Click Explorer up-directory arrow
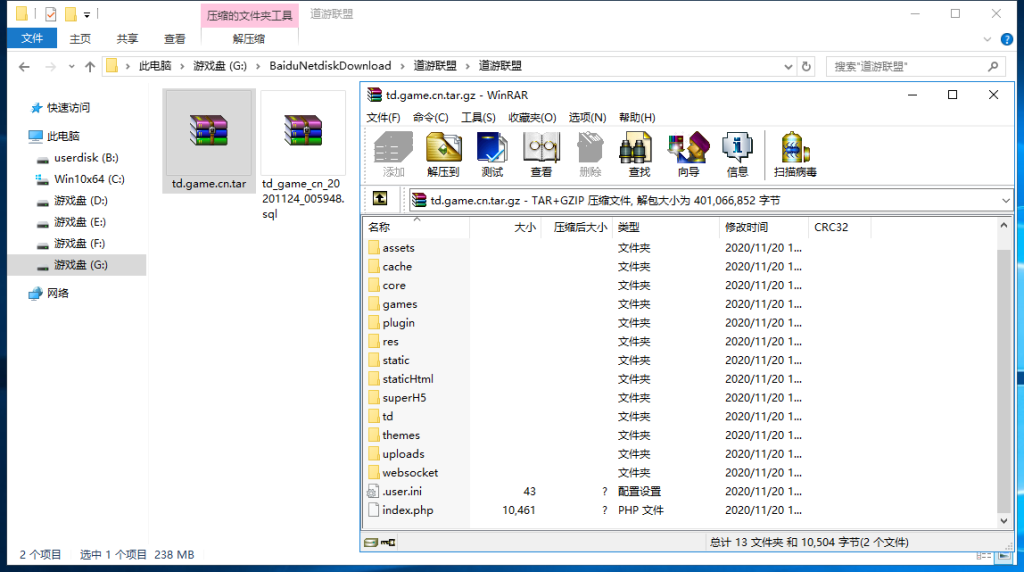This screenshot has height=572, width=1024. [x=90, y=67]
